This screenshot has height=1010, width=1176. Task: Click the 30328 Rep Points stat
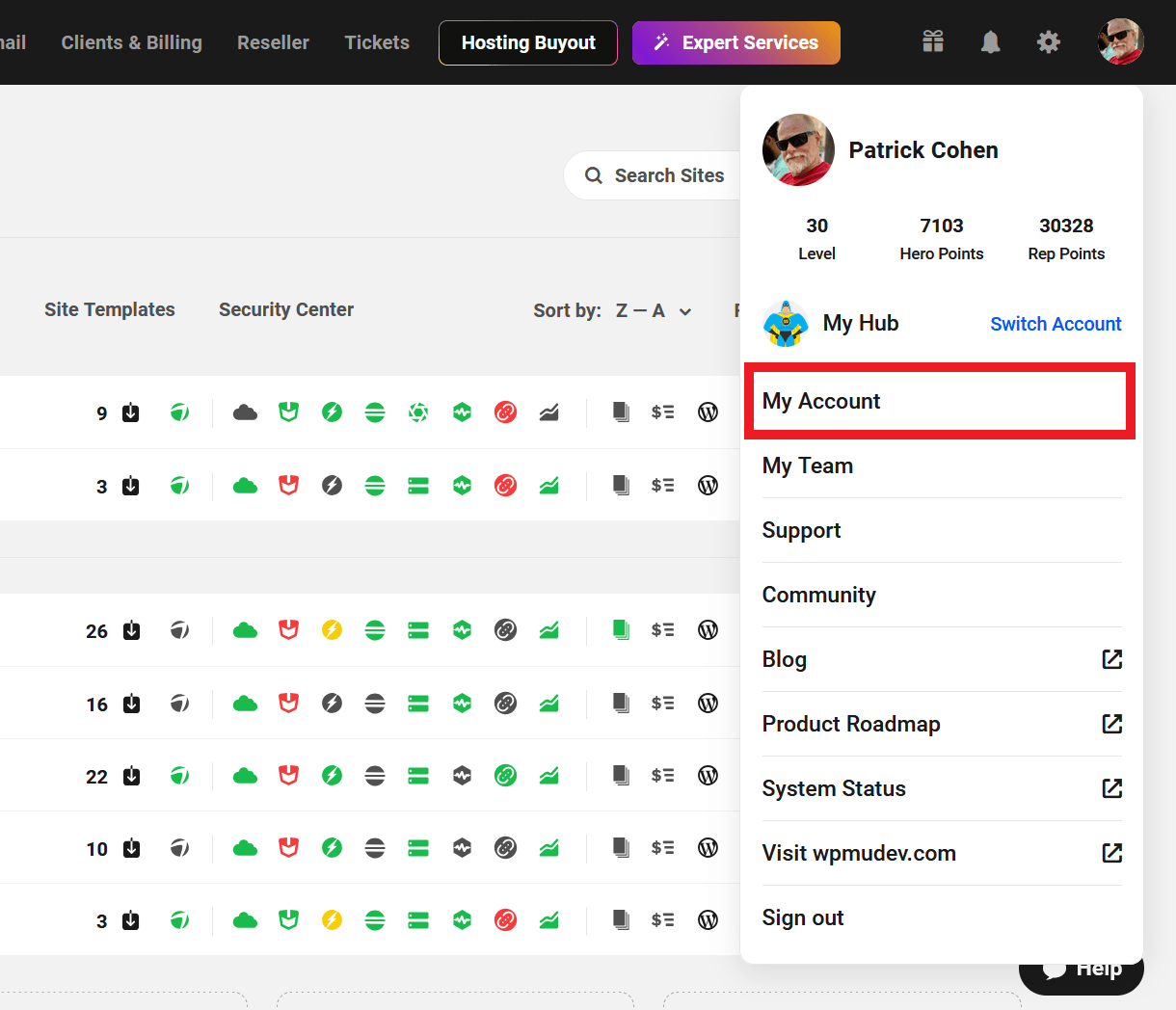point(1066,238)
